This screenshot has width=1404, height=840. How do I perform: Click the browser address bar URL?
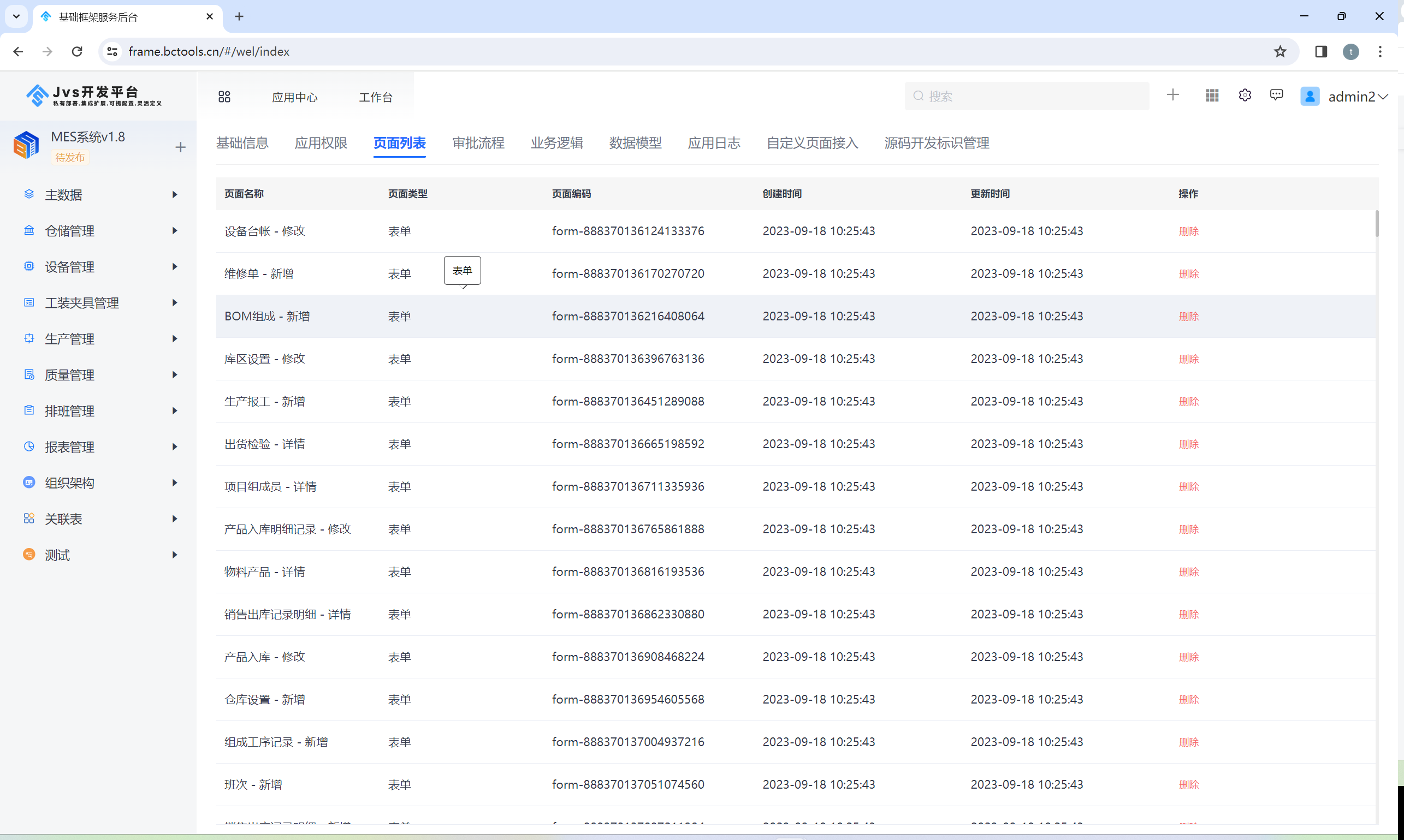point(209,51)
